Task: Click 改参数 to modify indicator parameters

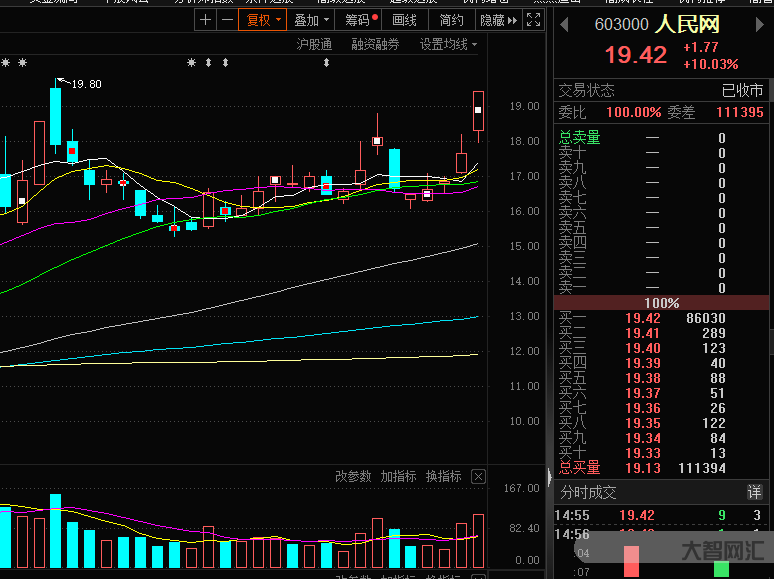Action: (x=353, y=477)
